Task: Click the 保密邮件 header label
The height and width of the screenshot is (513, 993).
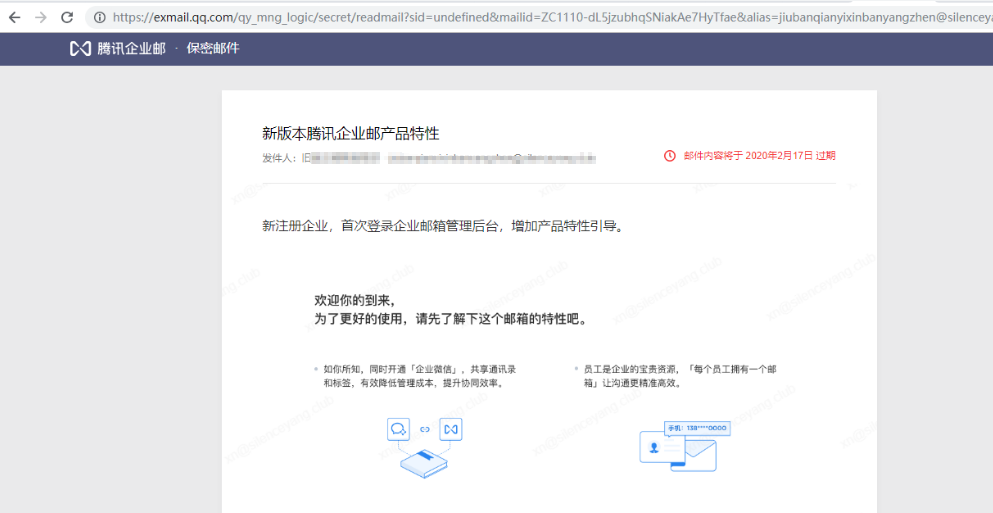Action: [213, 48]
